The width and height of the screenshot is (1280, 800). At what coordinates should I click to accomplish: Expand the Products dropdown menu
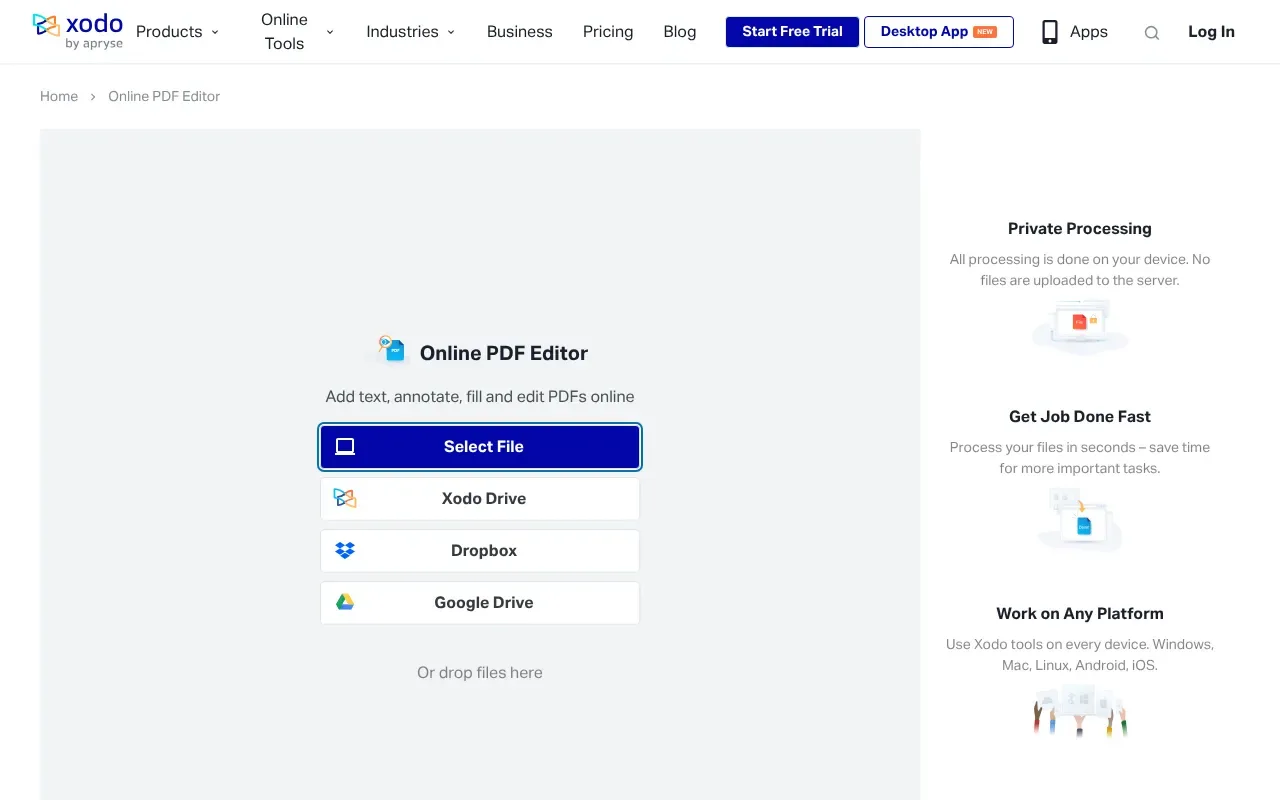(x=177, y=32)
